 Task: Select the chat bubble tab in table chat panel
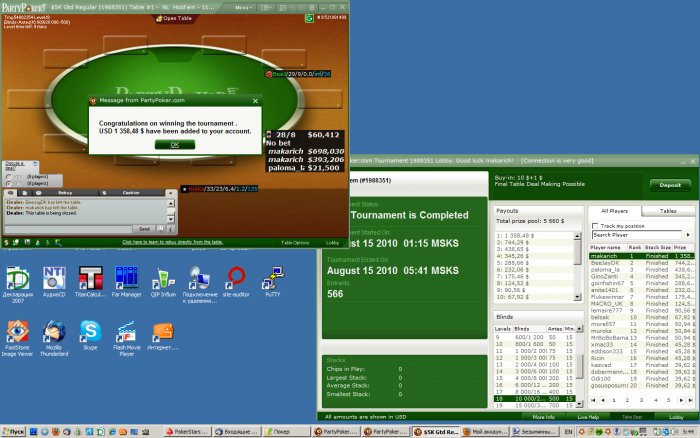[11, 193]
